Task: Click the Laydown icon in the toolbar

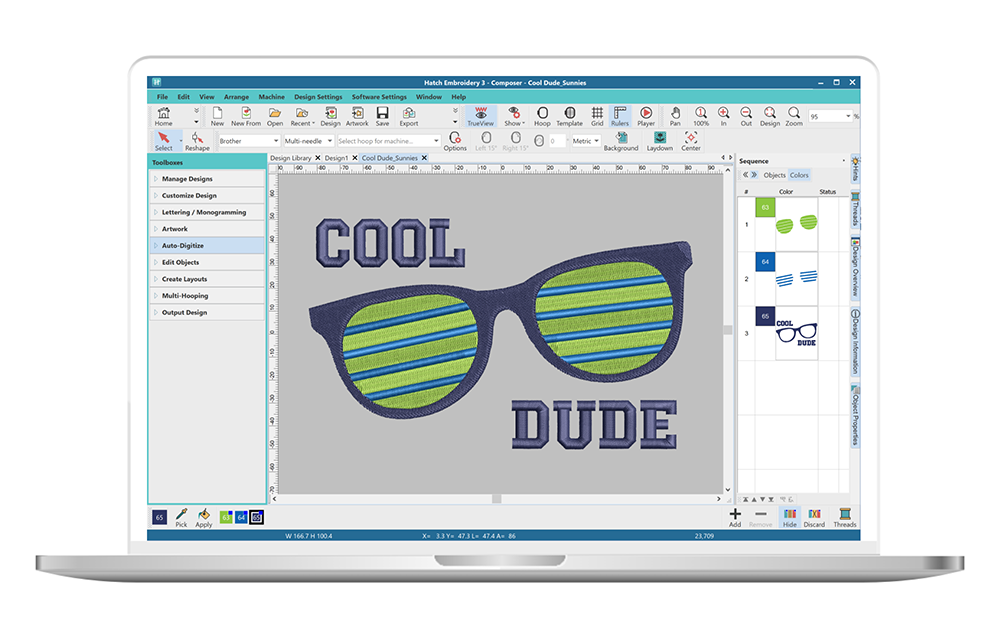Action: click(x=659, y=140)
